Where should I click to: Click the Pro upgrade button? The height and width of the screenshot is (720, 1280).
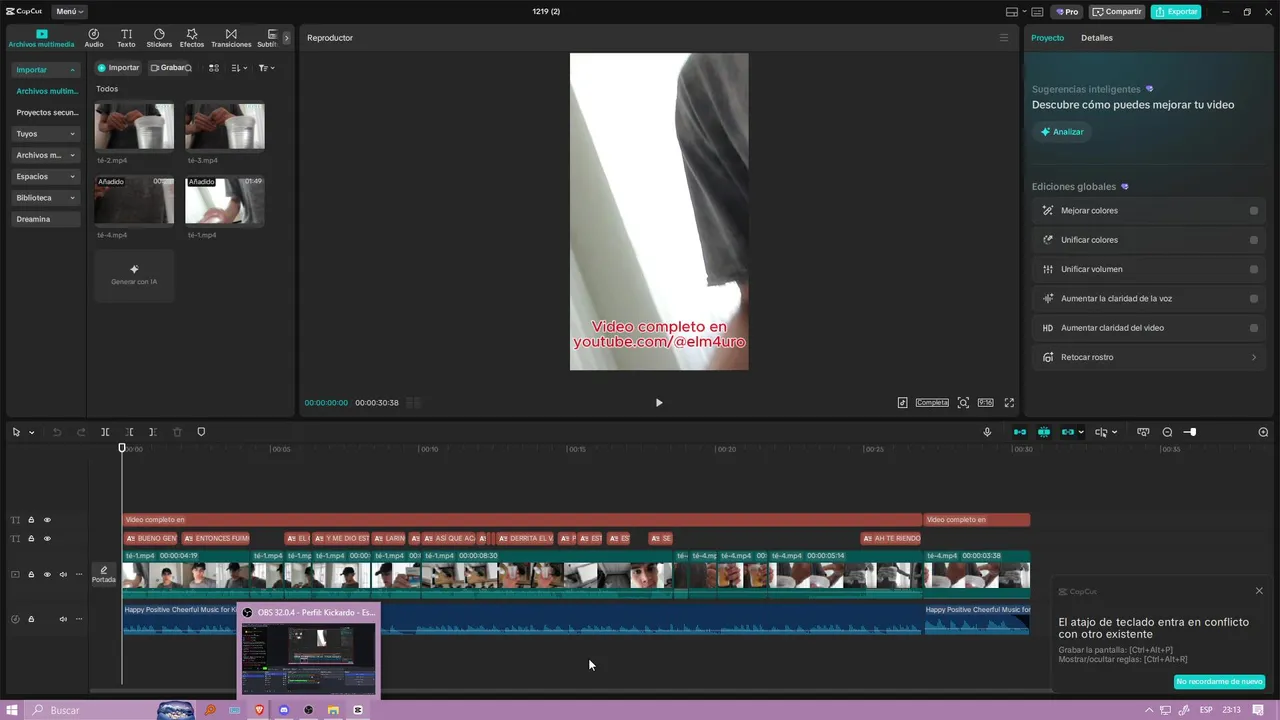tap(1066, 12)
